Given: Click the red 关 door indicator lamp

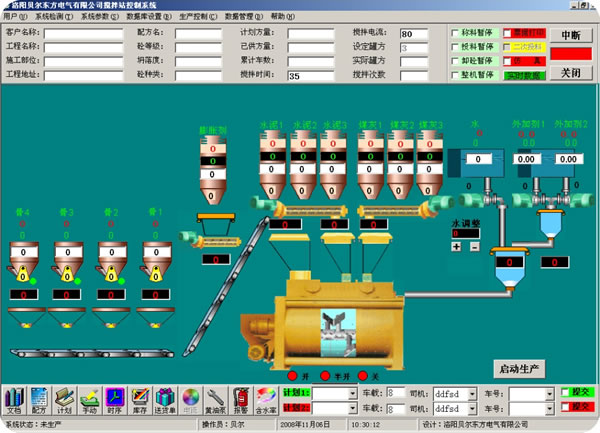Looking at the screenshot, I should click(x=362, y=376).
